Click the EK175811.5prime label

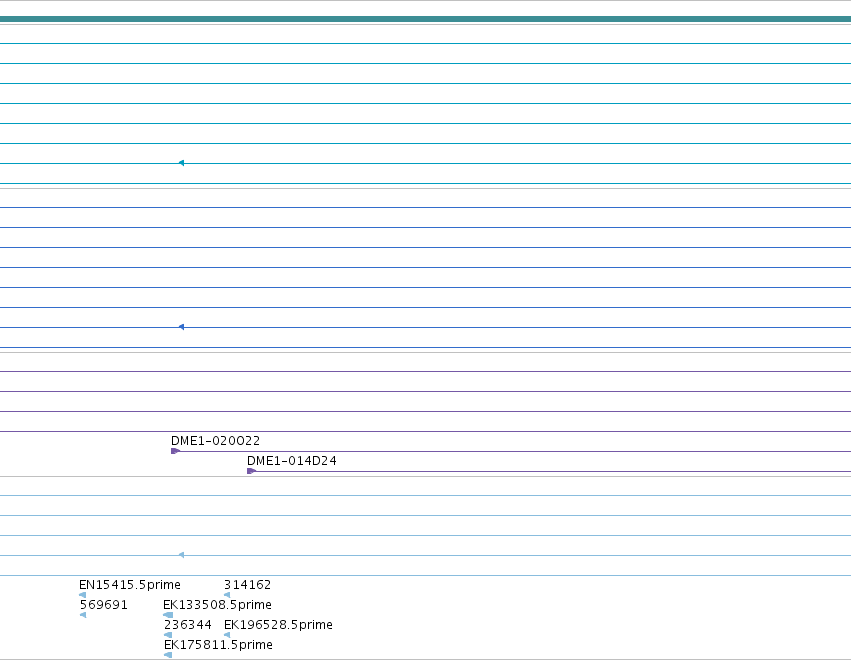[x=218, y=645]
